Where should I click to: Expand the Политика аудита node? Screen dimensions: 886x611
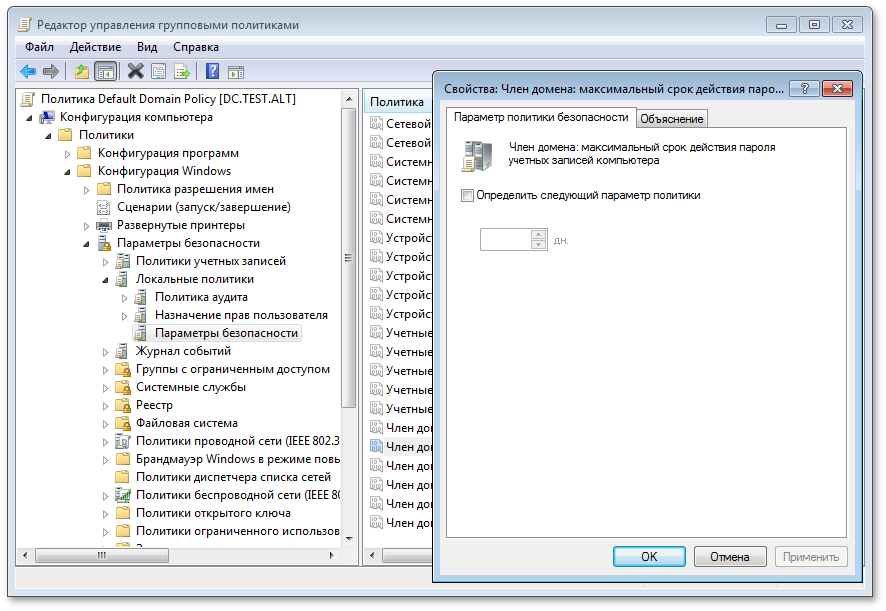[125, 297]
